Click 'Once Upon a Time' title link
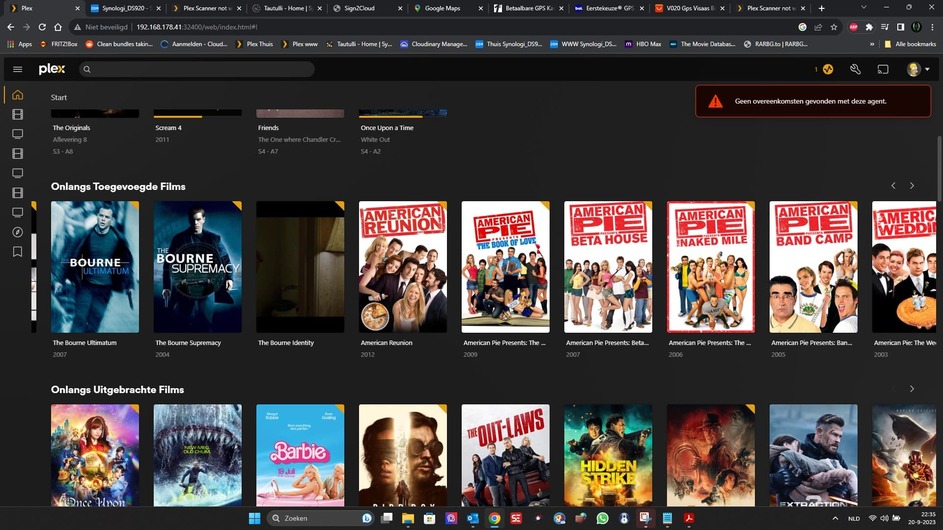The height and width of the screenshot is (530, 943). (x=387, y=128)
